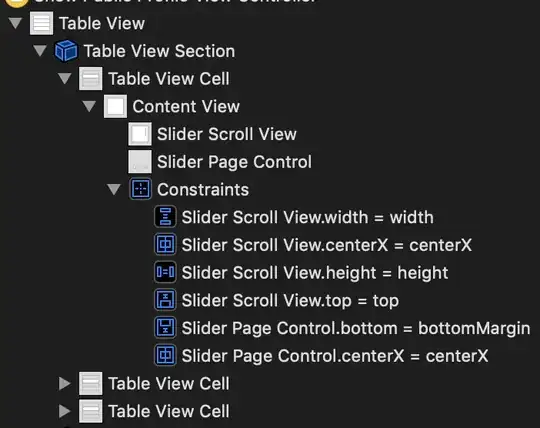Viewport: 540px width, 428px height.
Task: Collapse the first expanded Table View Cell
Action: tap(64, 79)
